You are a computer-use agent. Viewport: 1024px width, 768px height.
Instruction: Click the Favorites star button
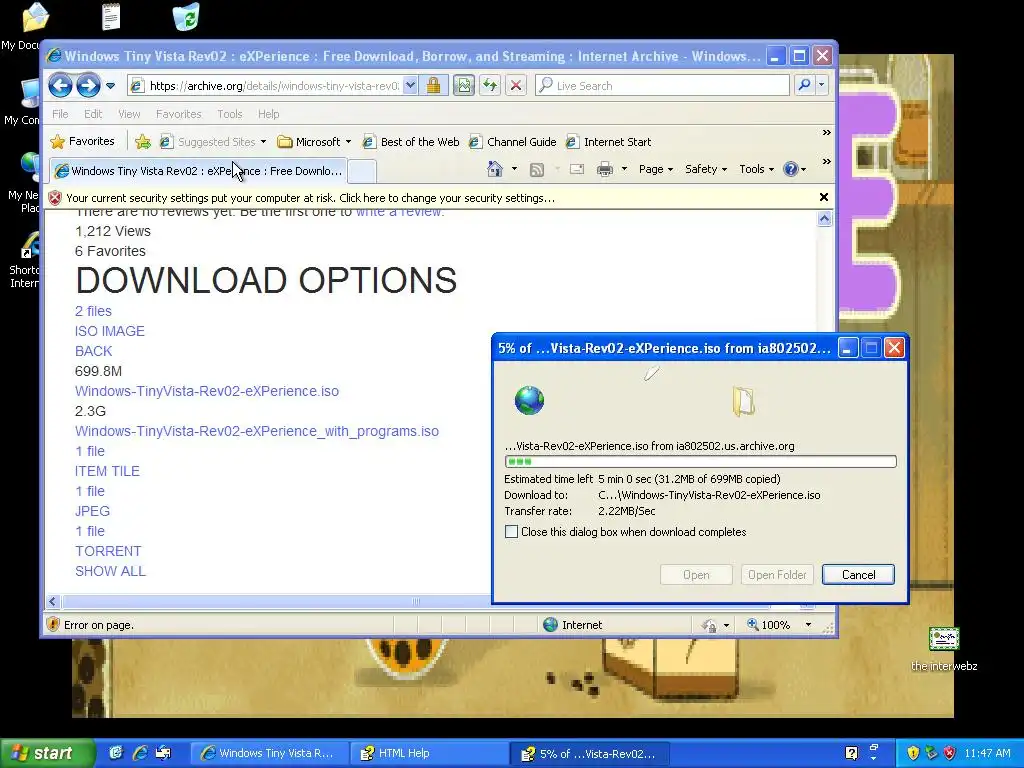pos(83,141)
